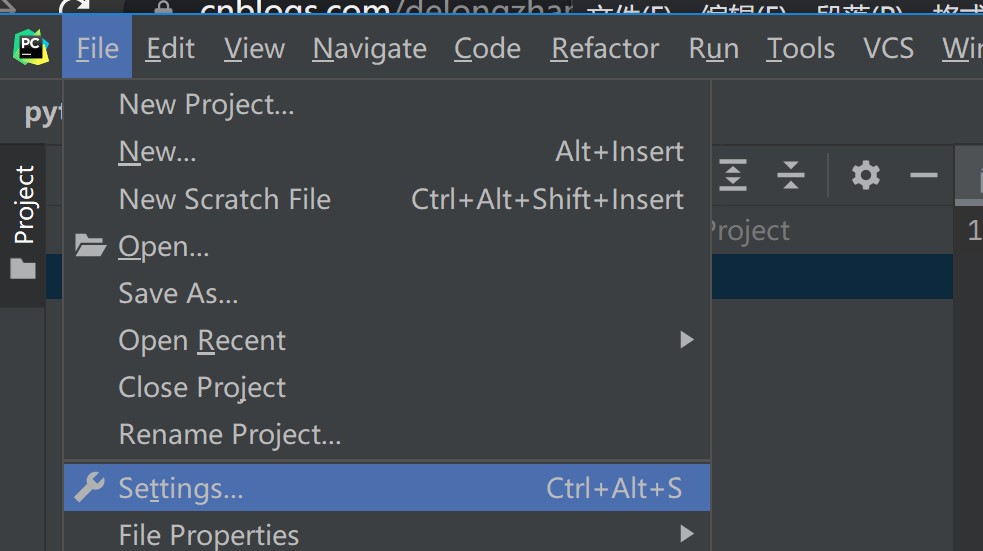Open the Refactor menu
This screenshot has width=983, height=551.
605,48
